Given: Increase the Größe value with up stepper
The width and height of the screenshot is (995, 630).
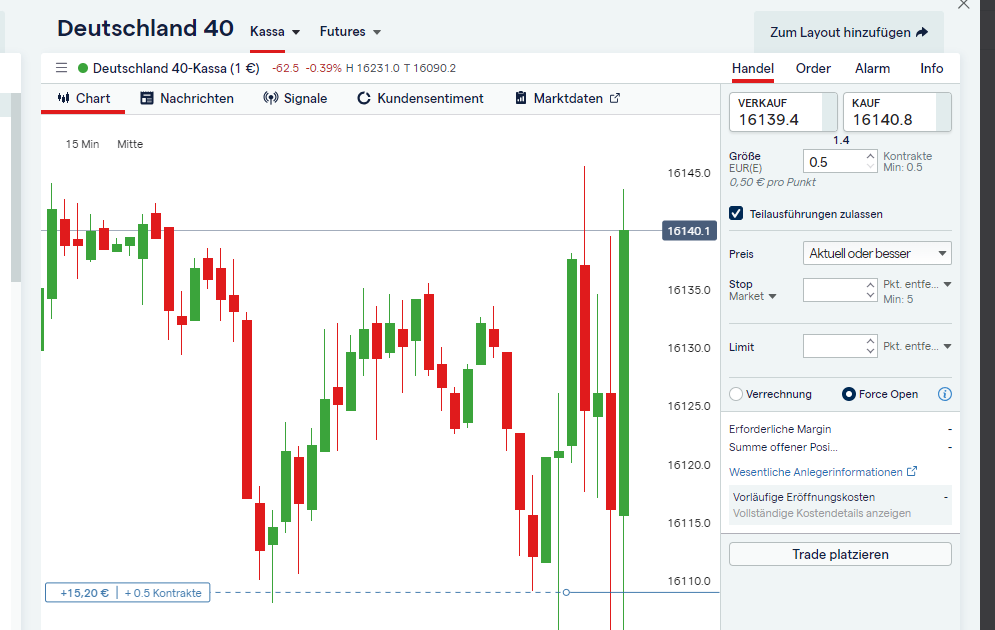Looking at the screenshot, I should pyautogui.click(x=871, y=156).
